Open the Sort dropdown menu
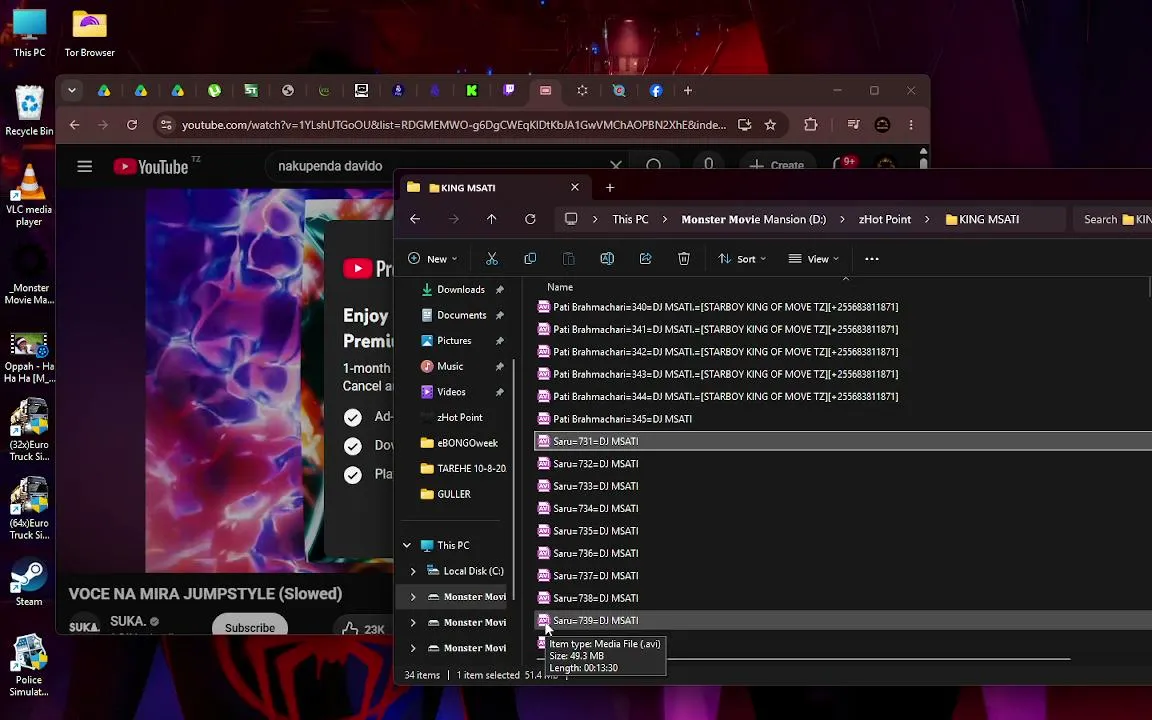 tap(741, 259)
